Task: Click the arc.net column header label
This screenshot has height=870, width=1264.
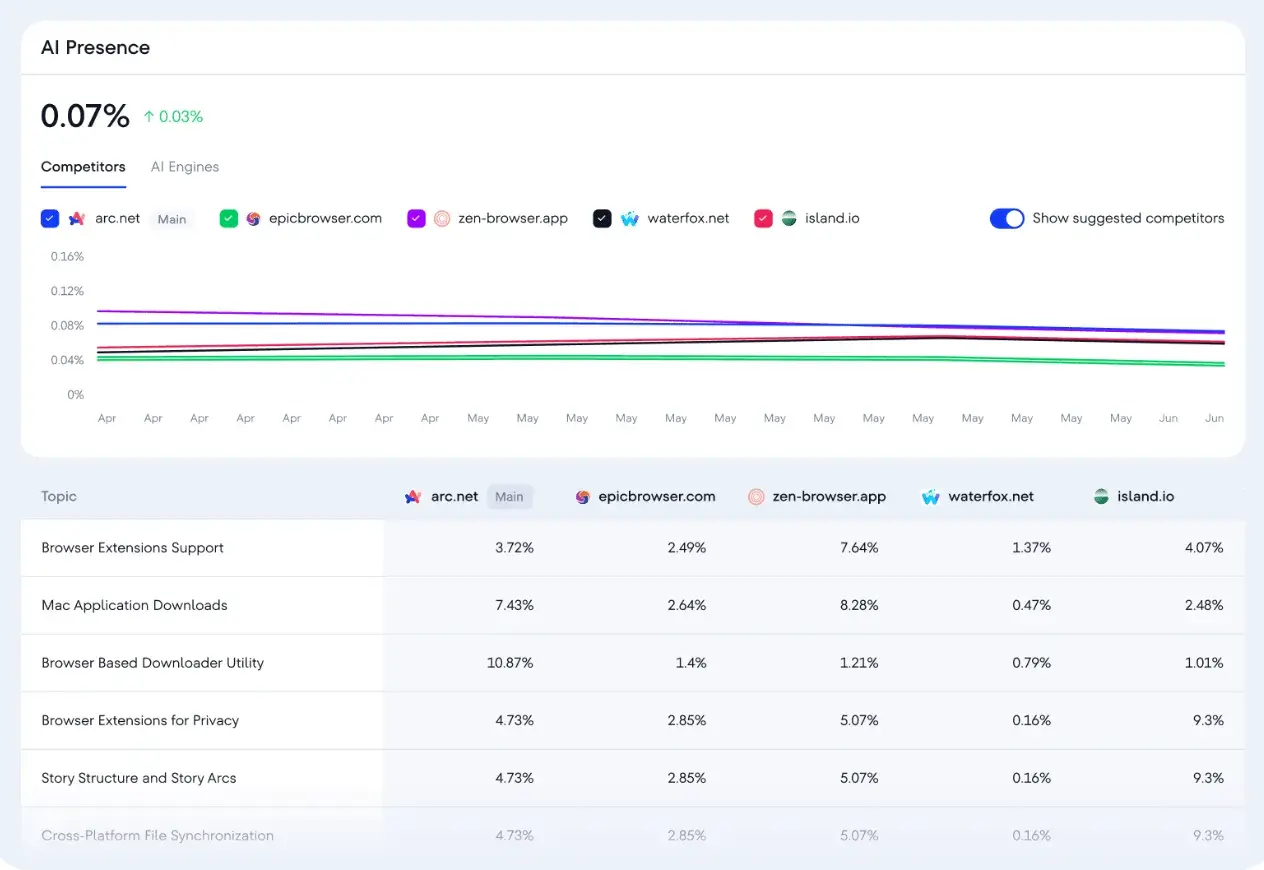Action: point(454,496)
